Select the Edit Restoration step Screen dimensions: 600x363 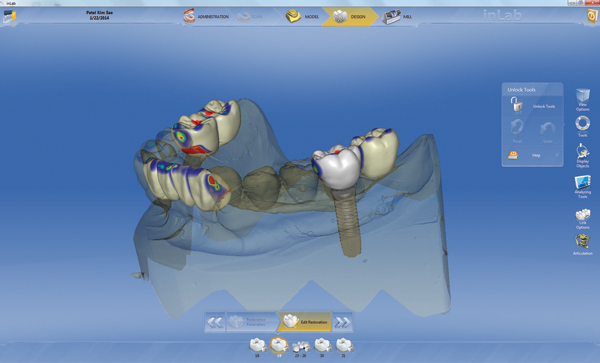click(305, 322)
